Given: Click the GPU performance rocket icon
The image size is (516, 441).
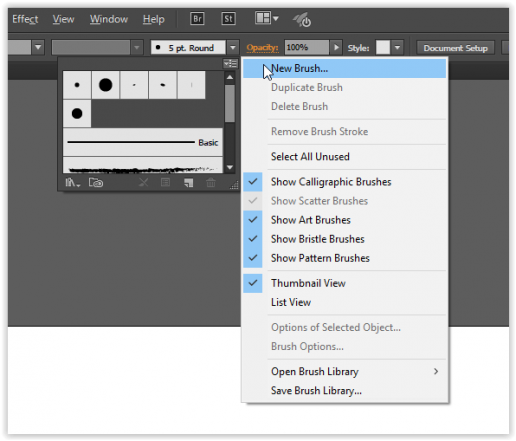Looking at the screenshot, I should (302, 20).
